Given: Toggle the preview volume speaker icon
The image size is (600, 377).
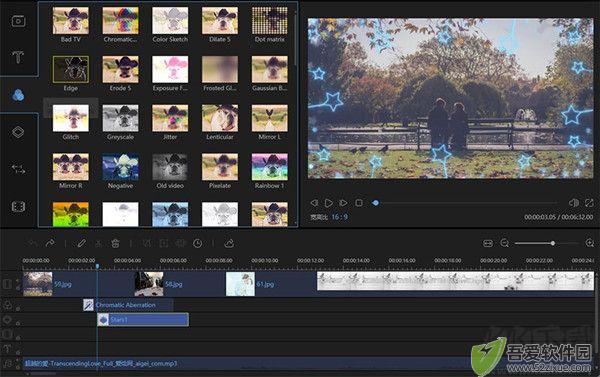Looking at the screenshot, I should (574, 203).
